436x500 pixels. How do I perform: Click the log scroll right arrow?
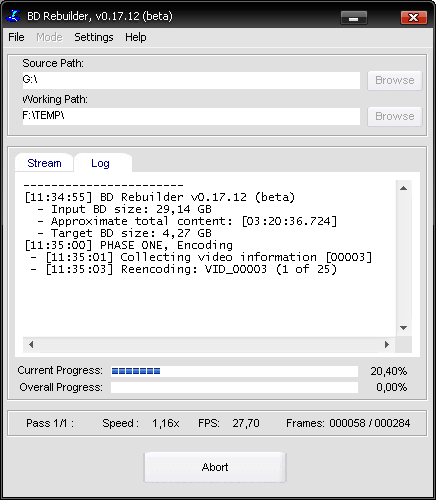click(387, 344)
